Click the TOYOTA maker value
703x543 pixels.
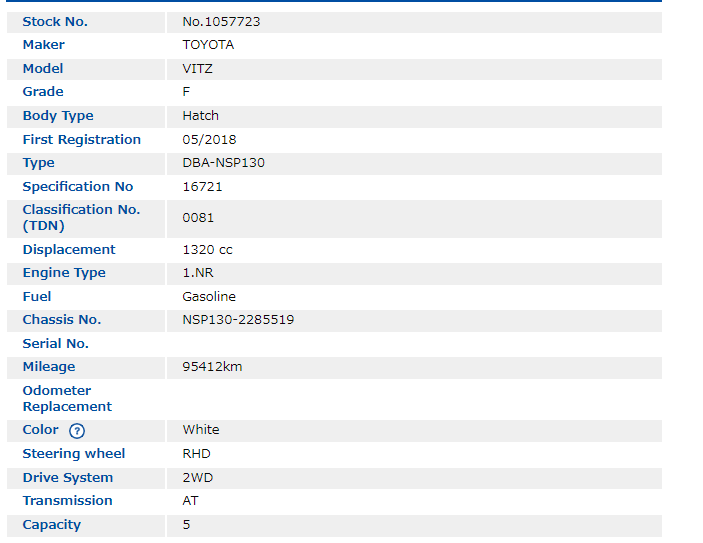click(x=208, y=45)
